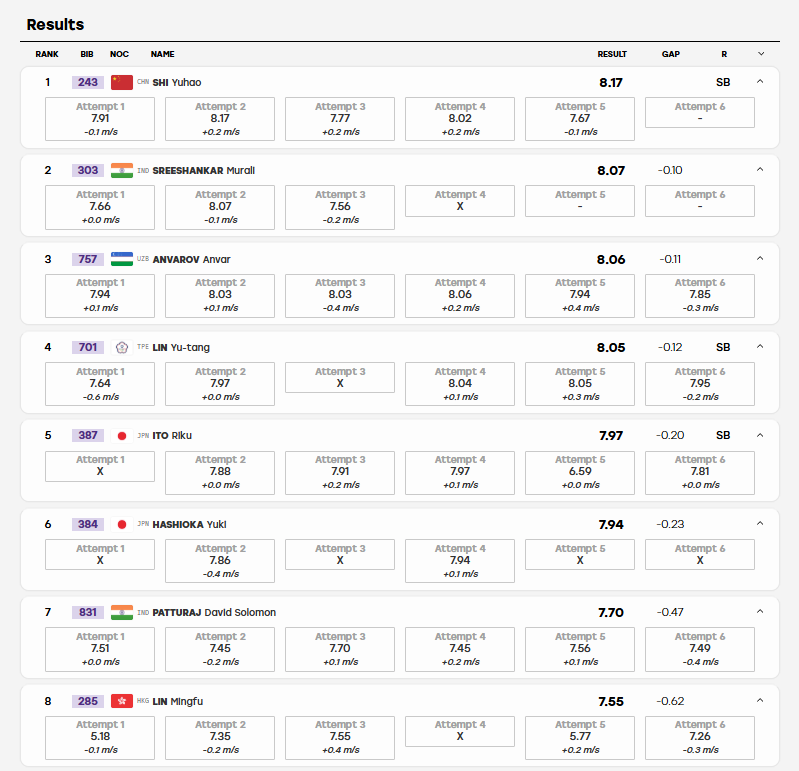Click the R column header

tap(724, 54)
